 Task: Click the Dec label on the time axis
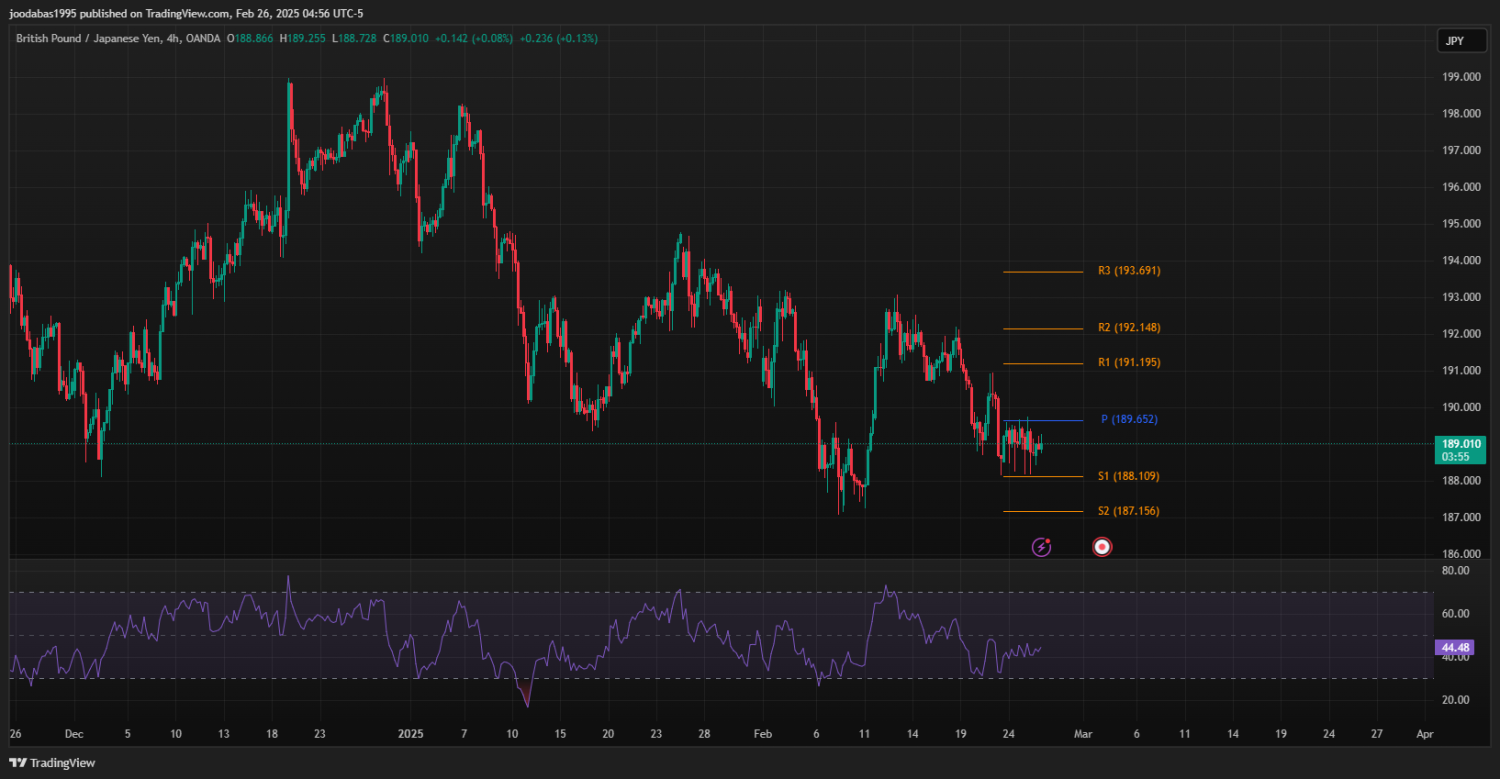[73, 734]
